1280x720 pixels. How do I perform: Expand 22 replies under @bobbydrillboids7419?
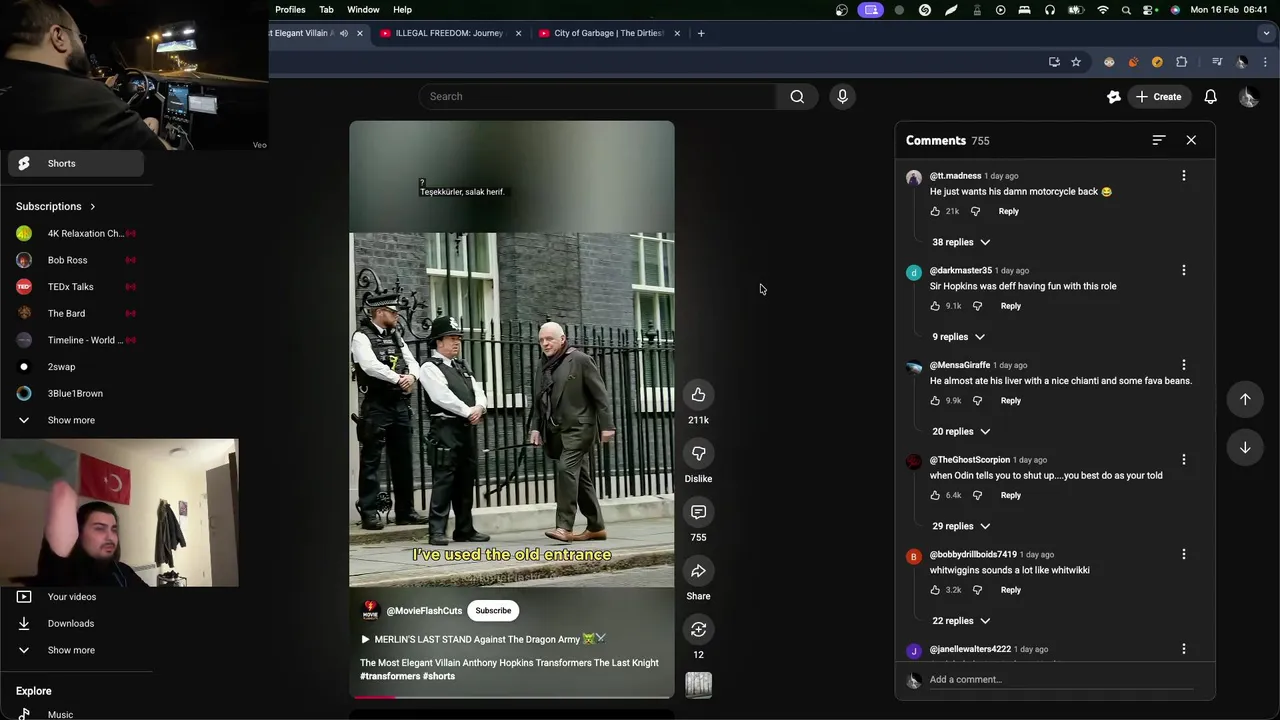pyautogui.click(x=961, y=621)
